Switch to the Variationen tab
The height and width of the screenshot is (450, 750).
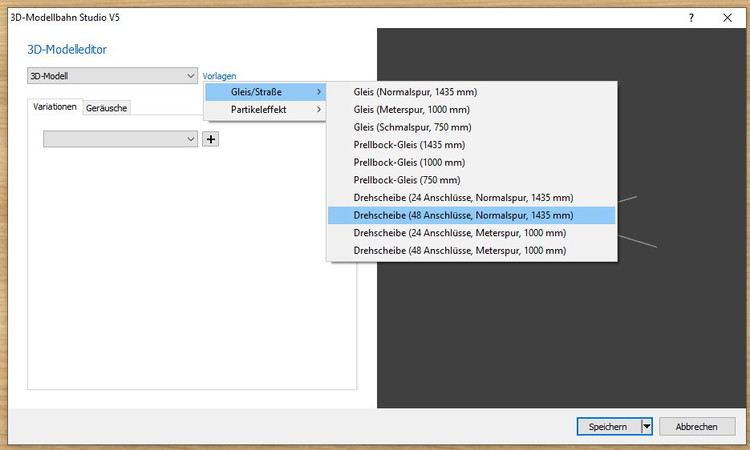(55, 107)
